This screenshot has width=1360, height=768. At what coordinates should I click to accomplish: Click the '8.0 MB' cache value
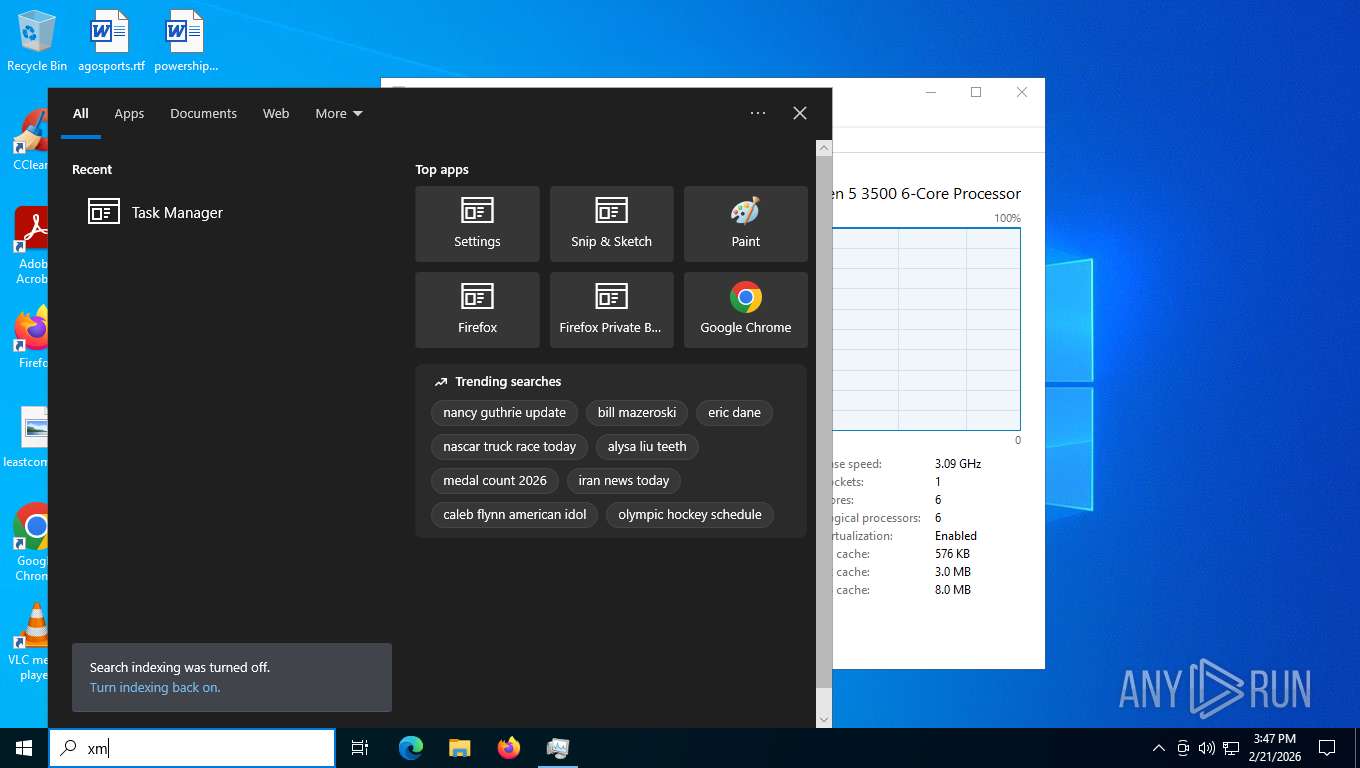coord(953,590)
